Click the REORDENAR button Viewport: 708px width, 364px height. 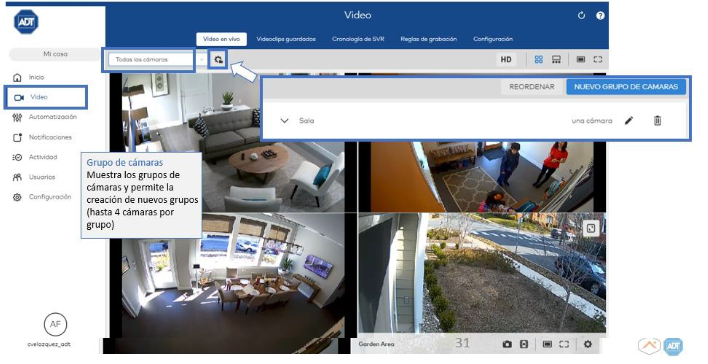pyautogui.click(x=532, y=87)
